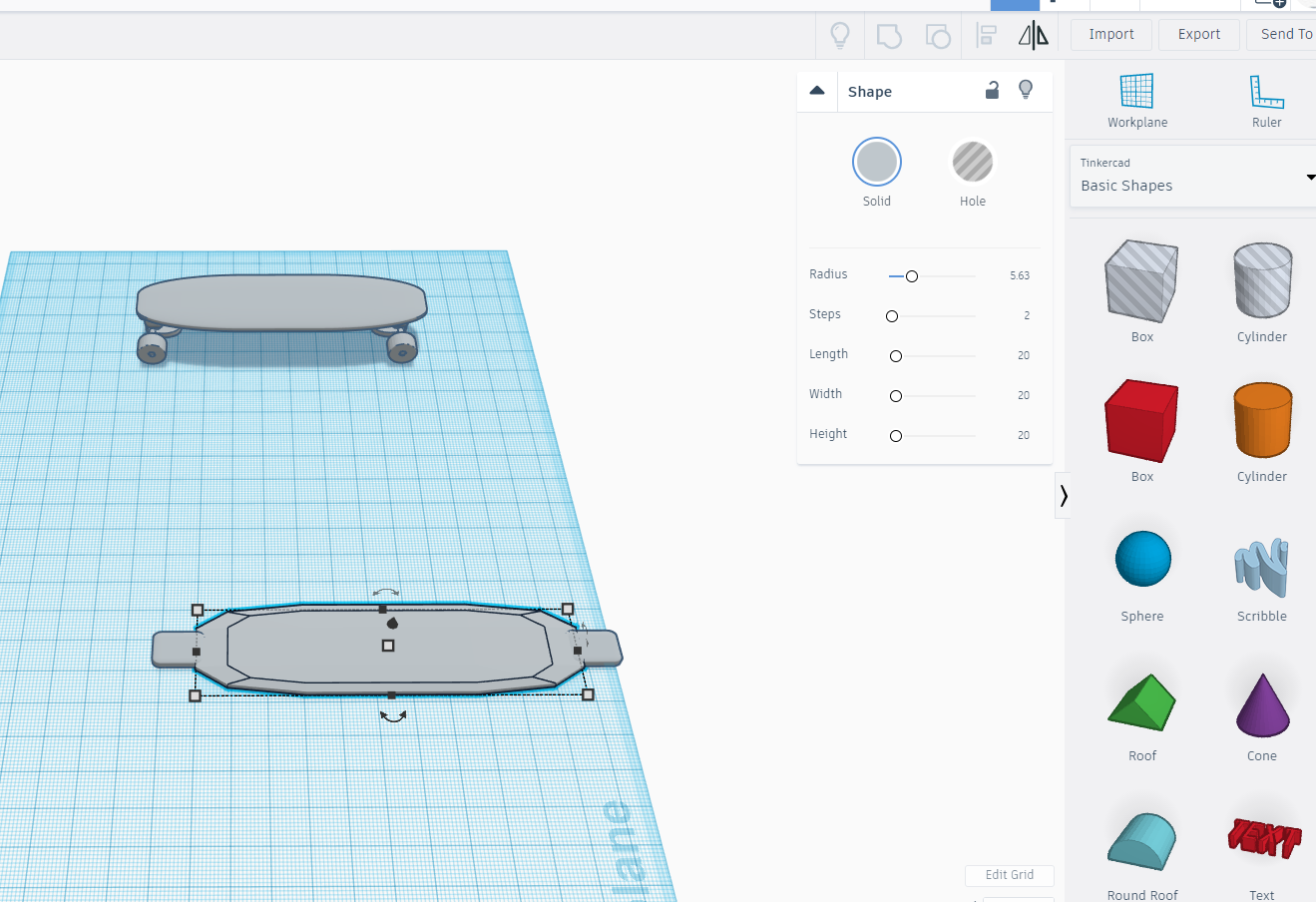Viewport: 1316px width, 902px height.
Task: Select the Ruler tool
Action: pos(1266,91)
